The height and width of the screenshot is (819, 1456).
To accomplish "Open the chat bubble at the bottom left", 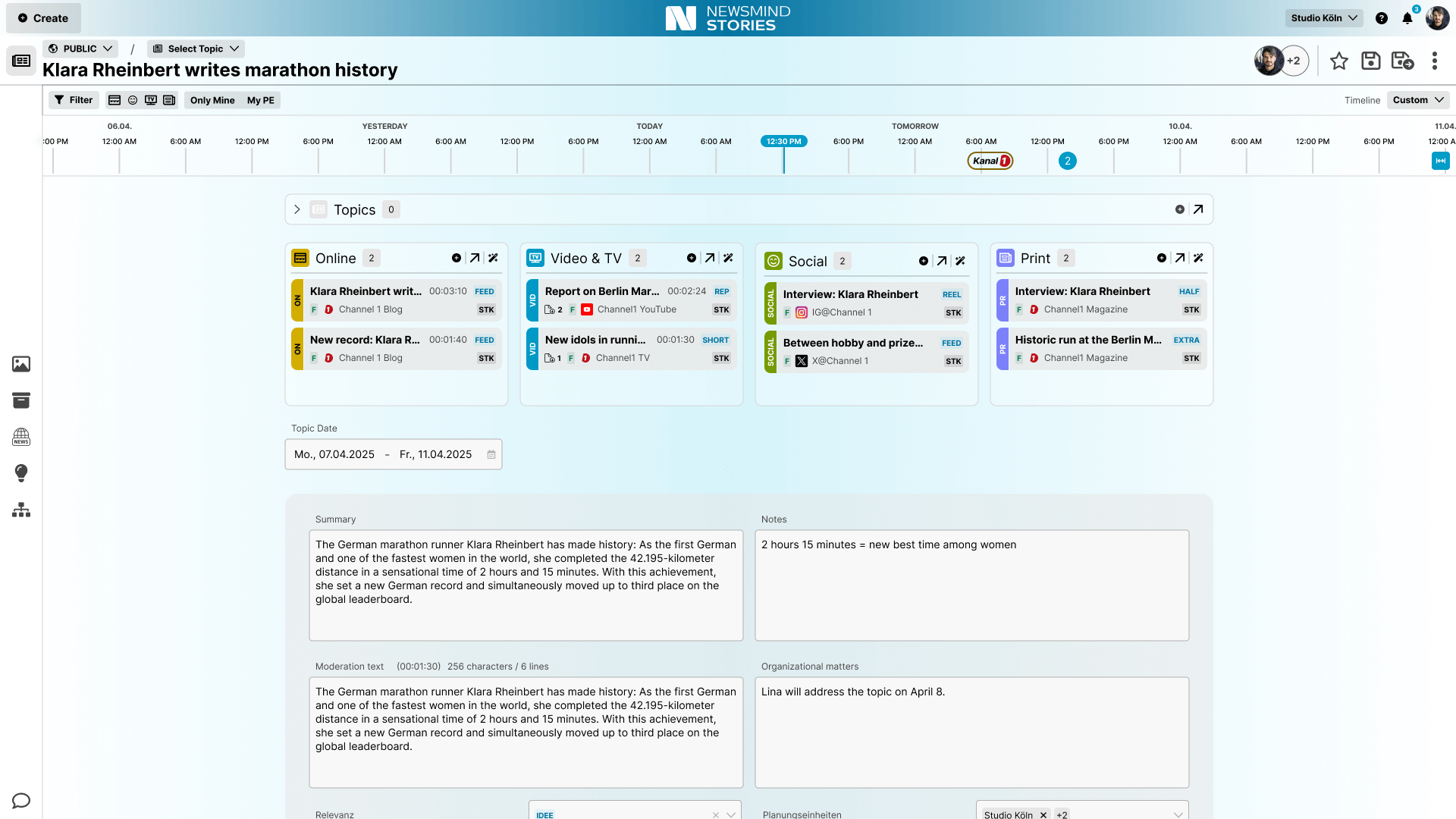I will pyautogui.click(x=20, y=801).
